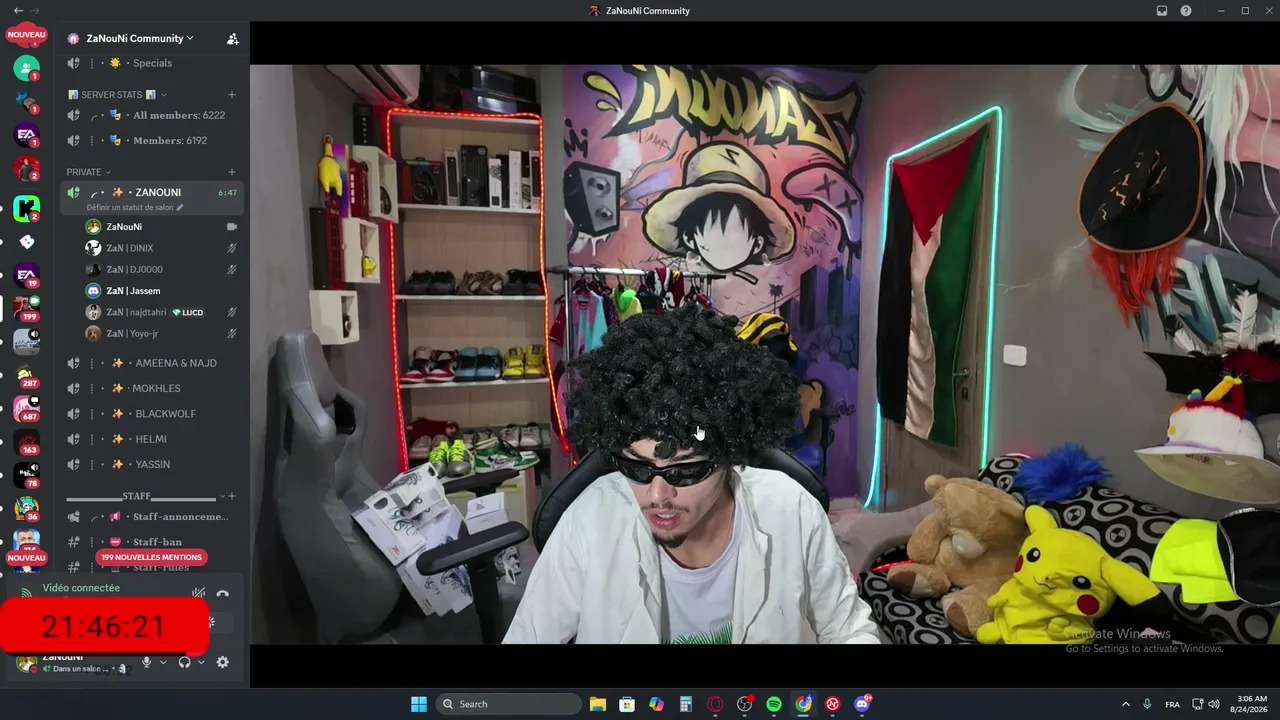Viewport: 1280px width, 720px height.
Task: Join the YASSIN voice channel
Action: [152, 465]
